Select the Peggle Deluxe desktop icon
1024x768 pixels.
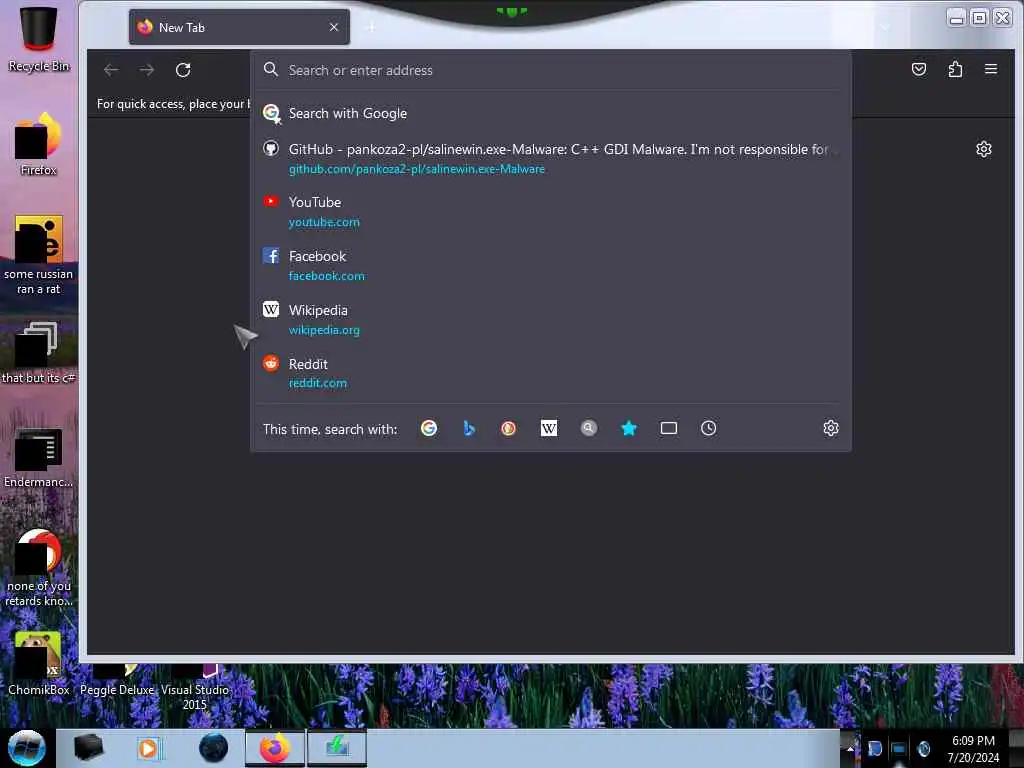click(x=117, y=680)
